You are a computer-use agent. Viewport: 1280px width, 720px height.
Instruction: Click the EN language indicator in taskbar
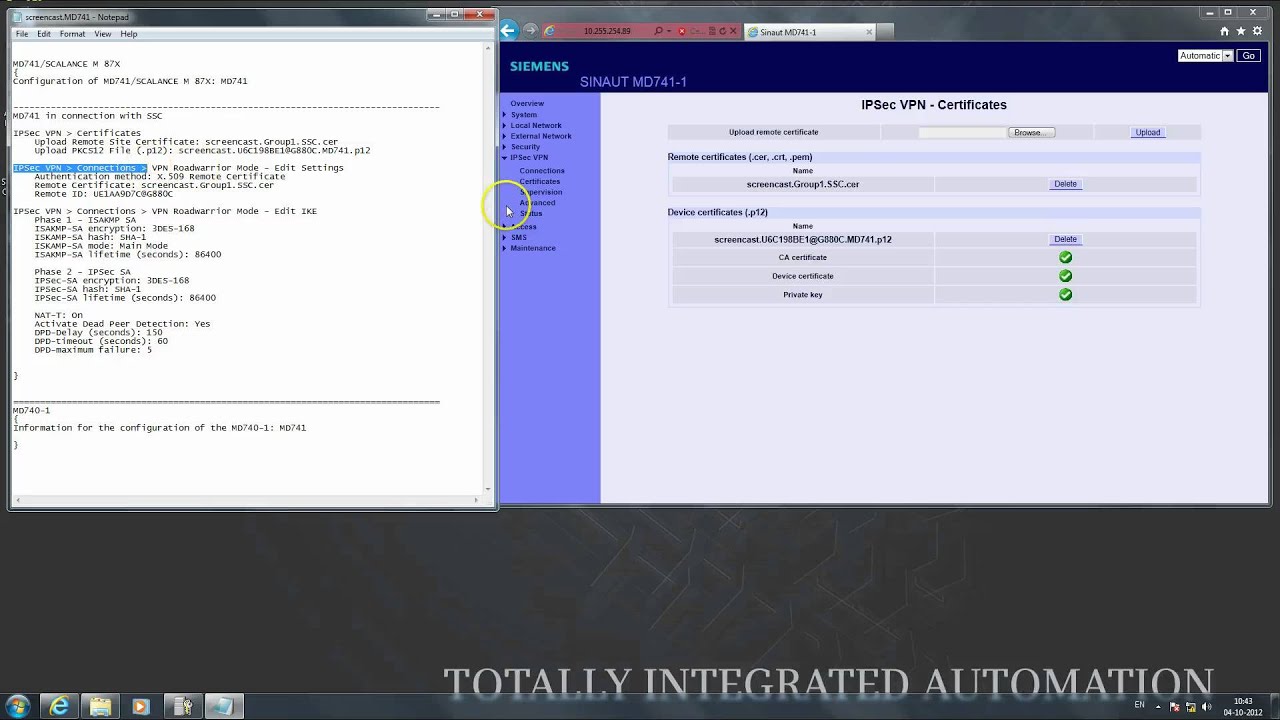1139,705
